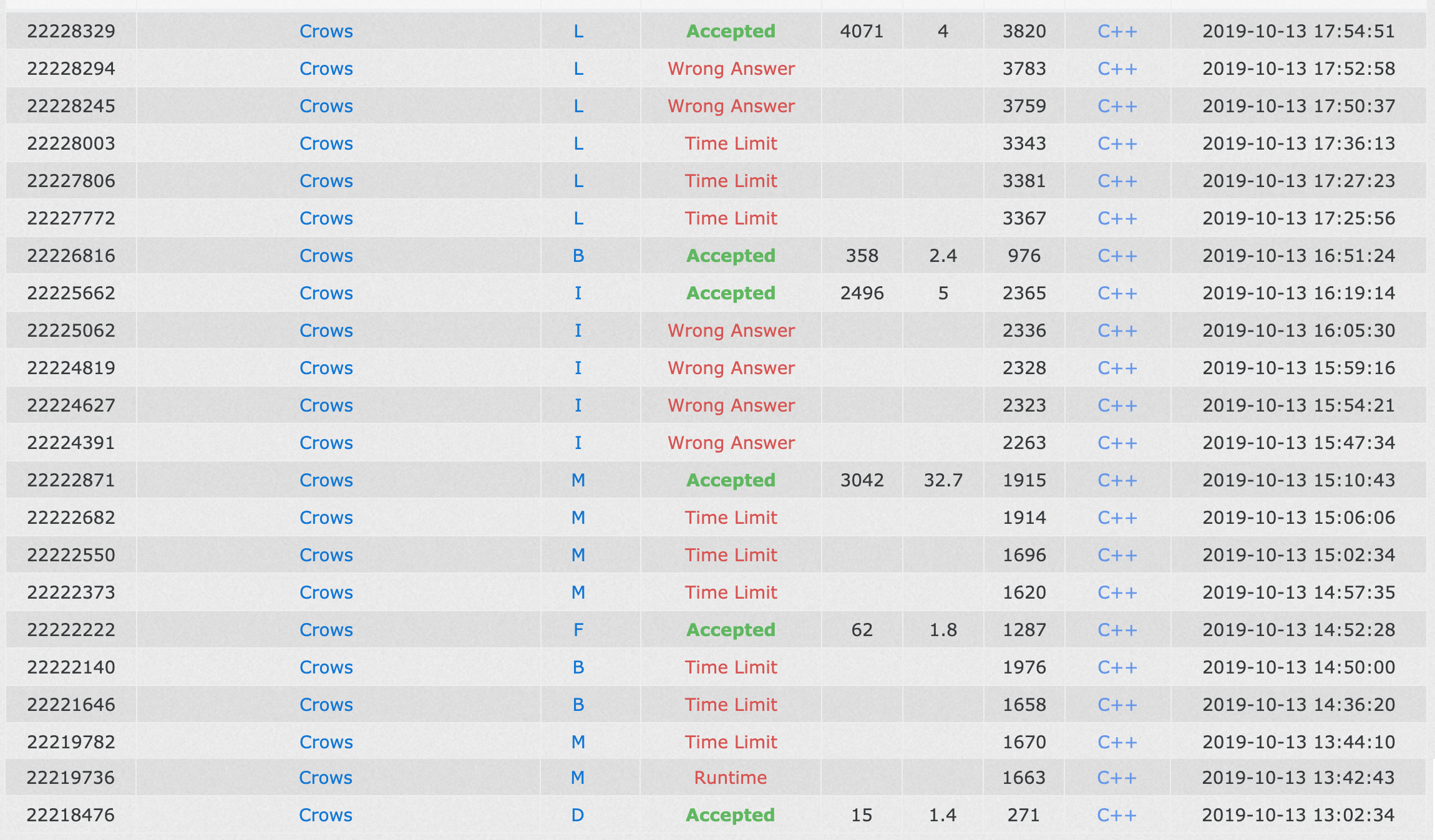Viewport: 1435px width, 840px height.
Task: Open problem M link for run 22222871
Action: pos(578,480)
